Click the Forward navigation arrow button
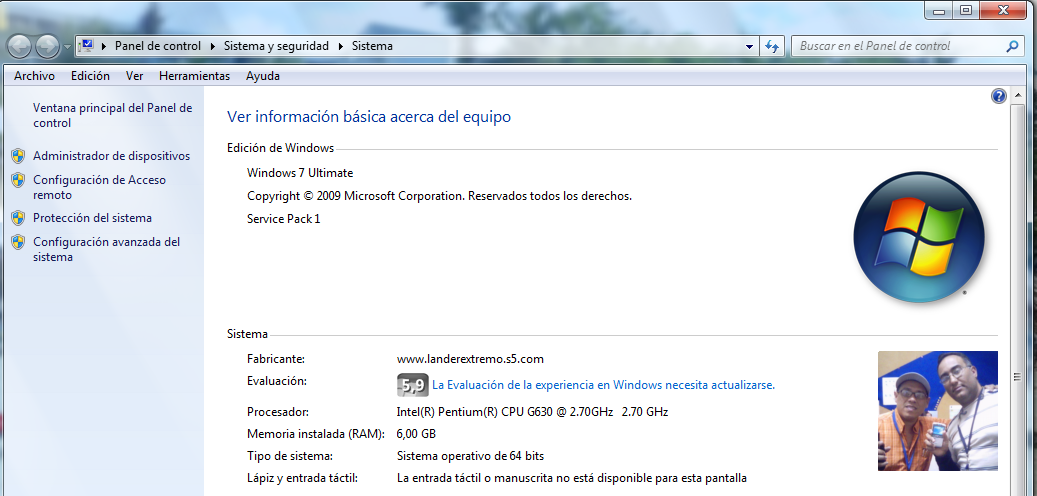The image size is (1037, 496). (x=48, y=46)
